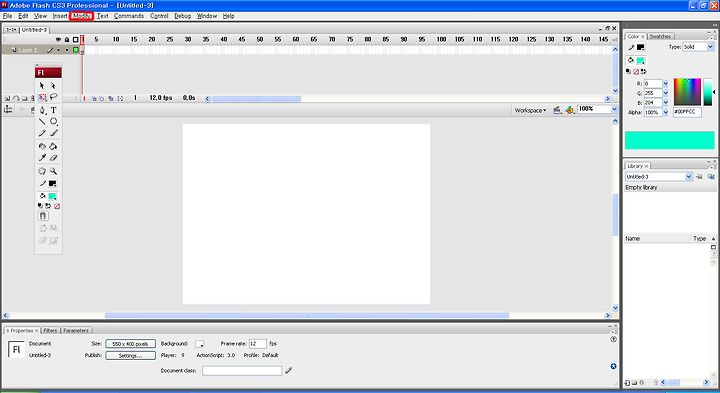This screenshot has height=393, width=720.
Task: Select the Hand tool
Action: 42,171
